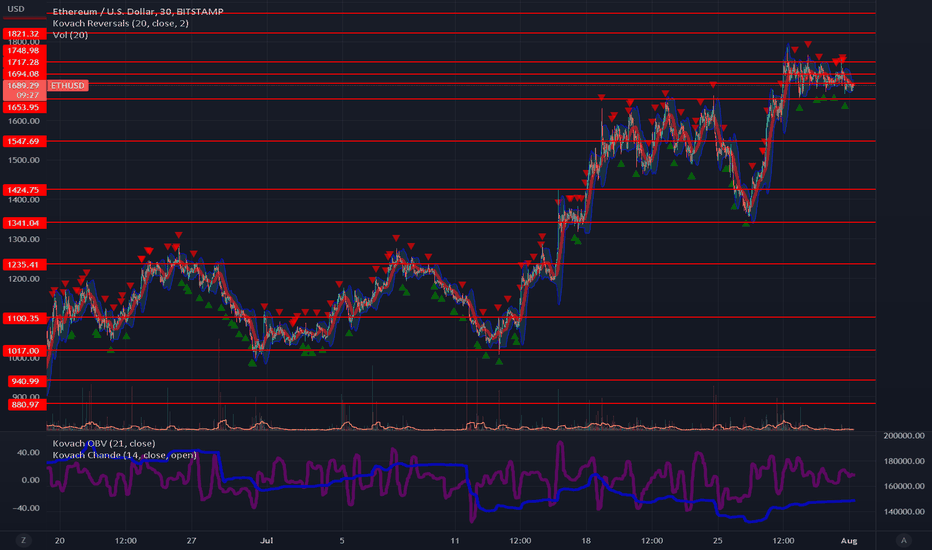Click the 18 date on time axis
Image resolution: width=932 pixels, height=550 pixels.
click(586, 540)
